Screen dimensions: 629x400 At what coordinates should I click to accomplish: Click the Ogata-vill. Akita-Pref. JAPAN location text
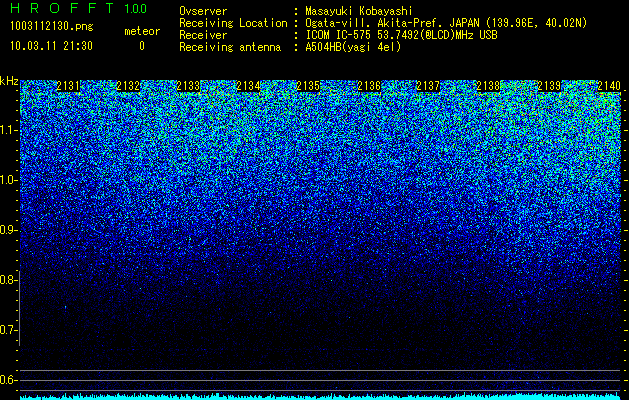tap(446, 23)
